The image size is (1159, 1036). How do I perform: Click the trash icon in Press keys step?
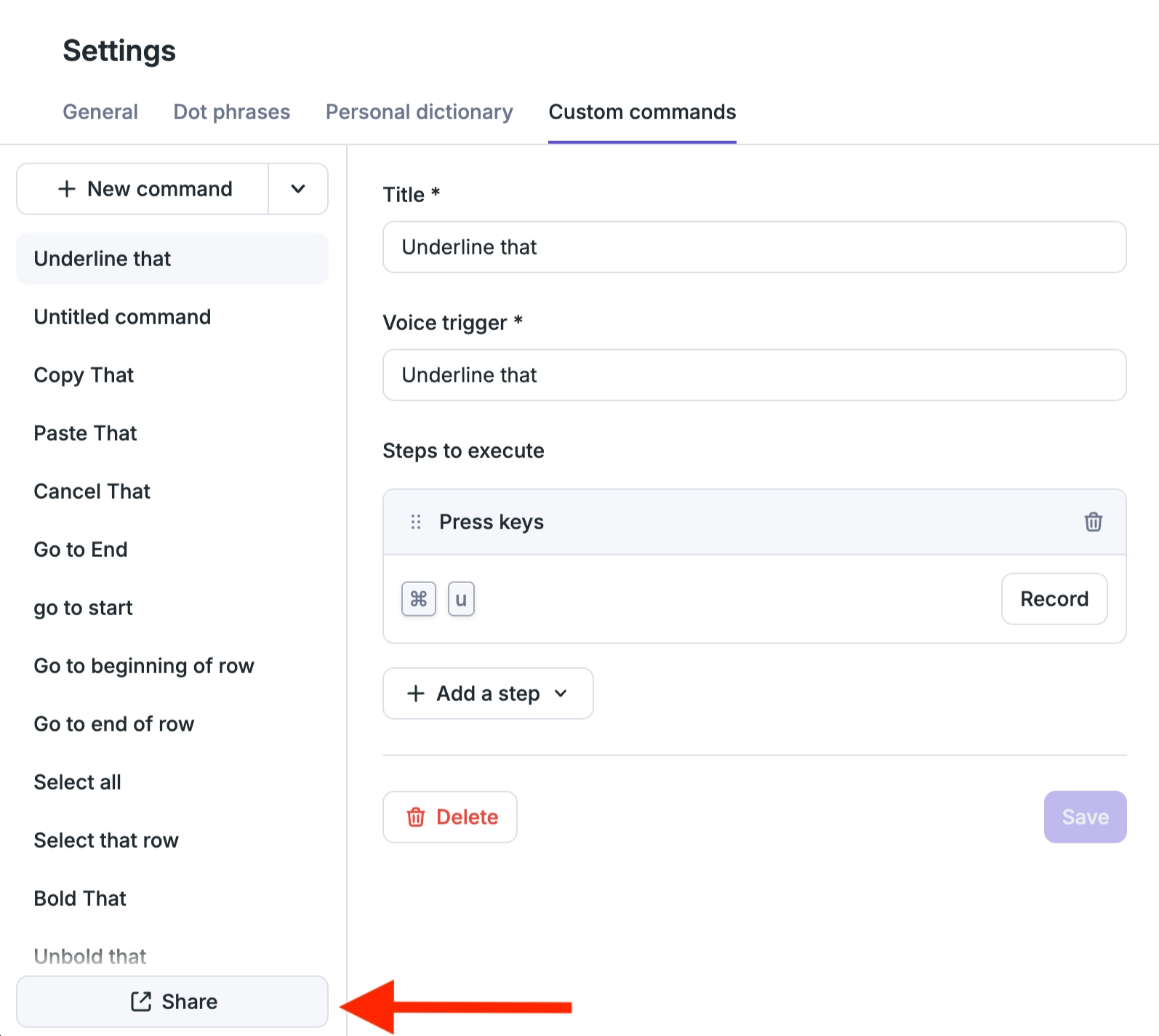[x=1093, y=522]
